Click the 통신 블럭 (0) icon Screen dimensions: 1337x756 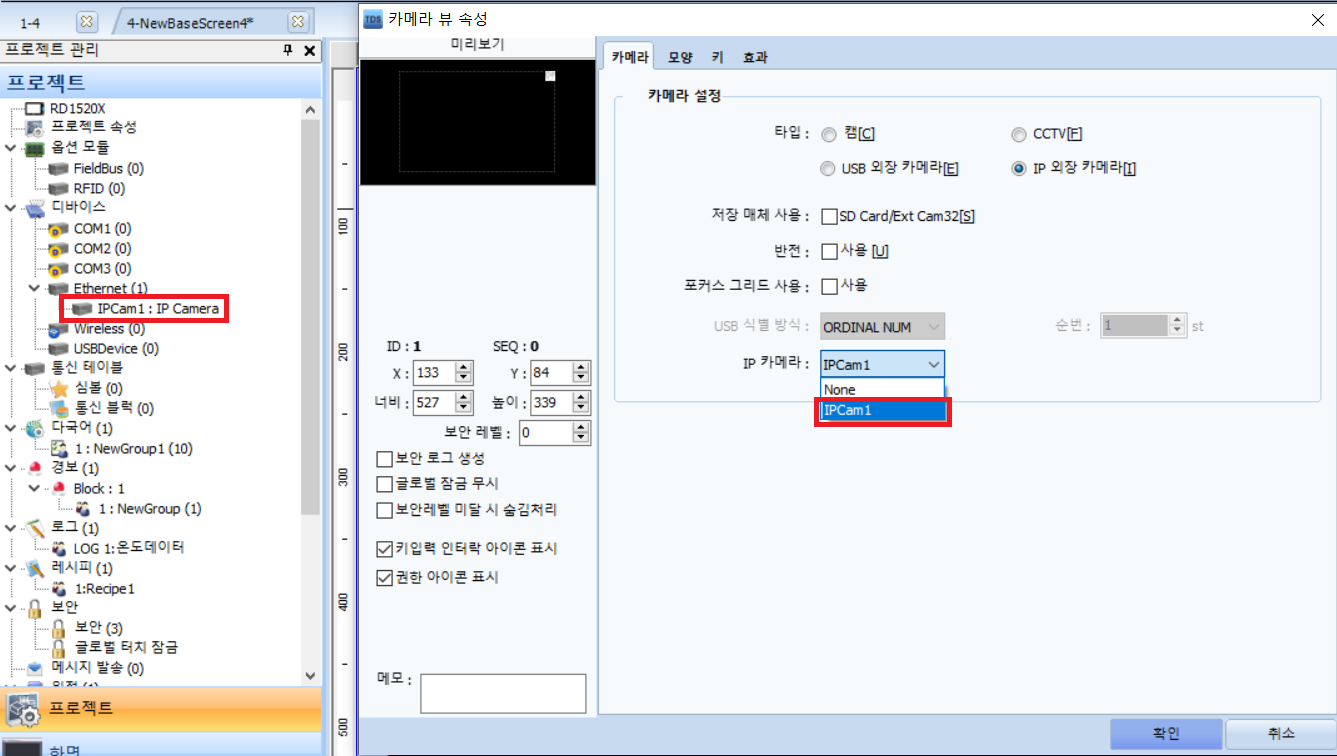(x=58, y=408)
